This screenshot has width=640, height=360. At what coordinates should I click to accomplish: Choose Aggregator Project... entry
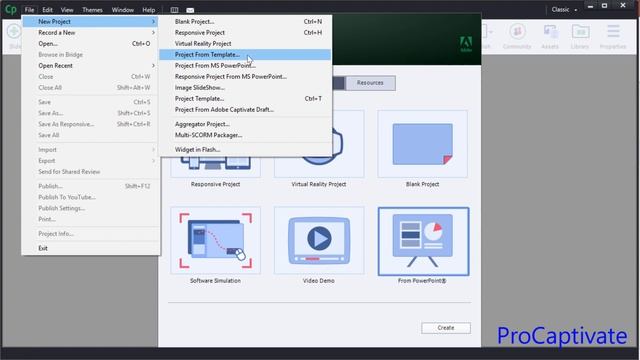[245, 124]
